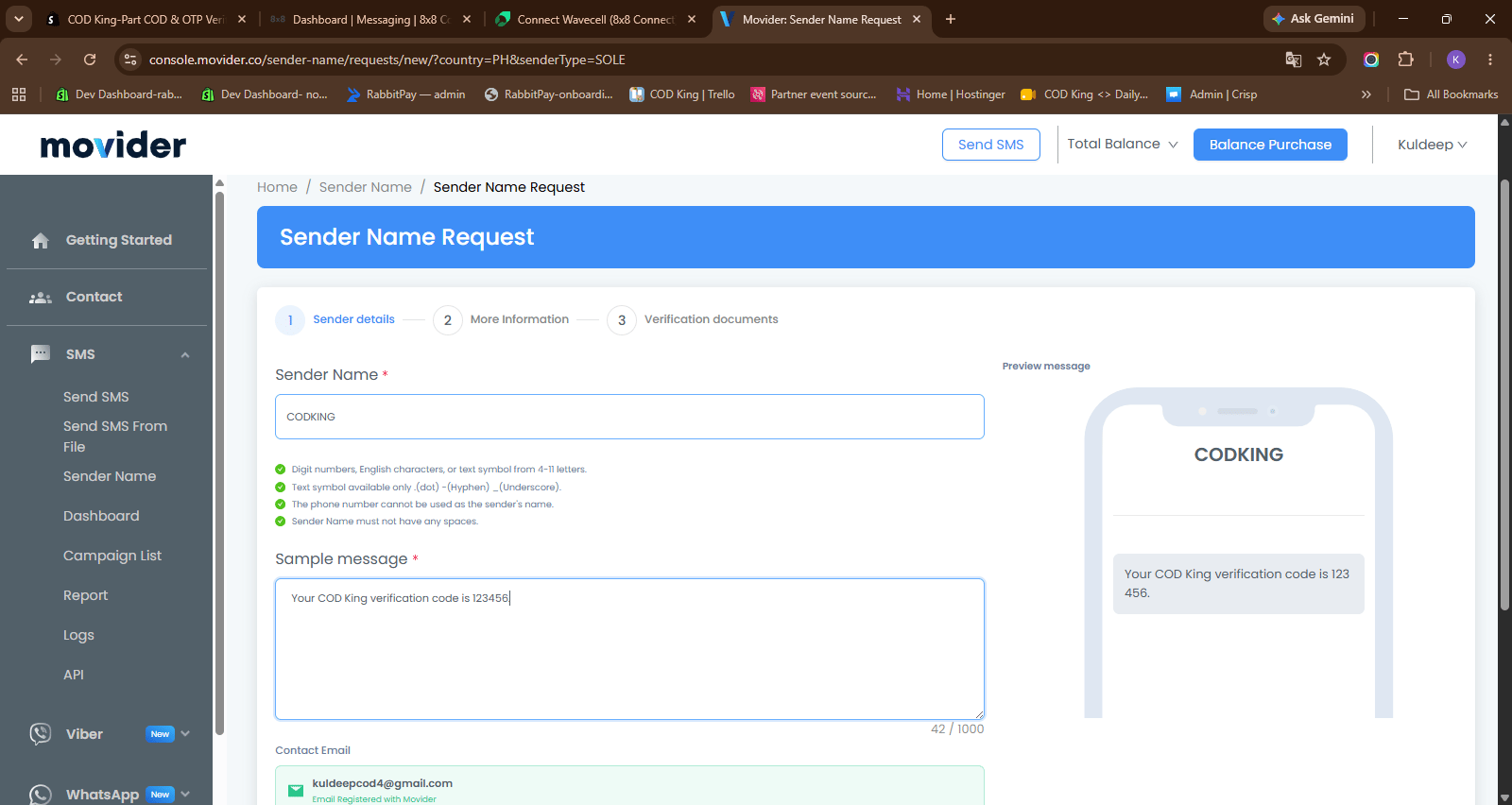Open a new browser tab

pos(951,19)
